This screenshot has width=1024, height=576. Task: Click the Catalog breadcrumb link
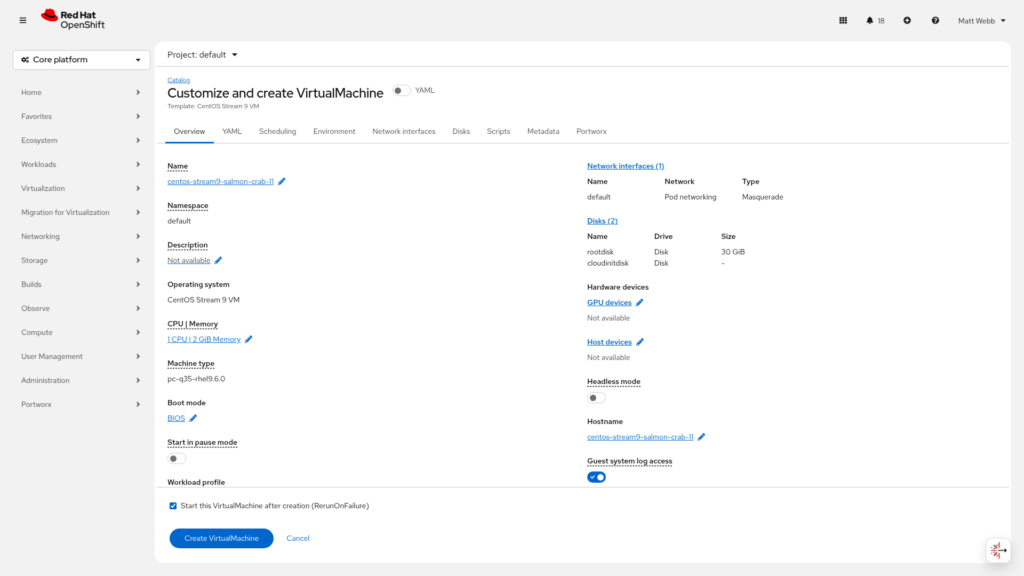178,79
